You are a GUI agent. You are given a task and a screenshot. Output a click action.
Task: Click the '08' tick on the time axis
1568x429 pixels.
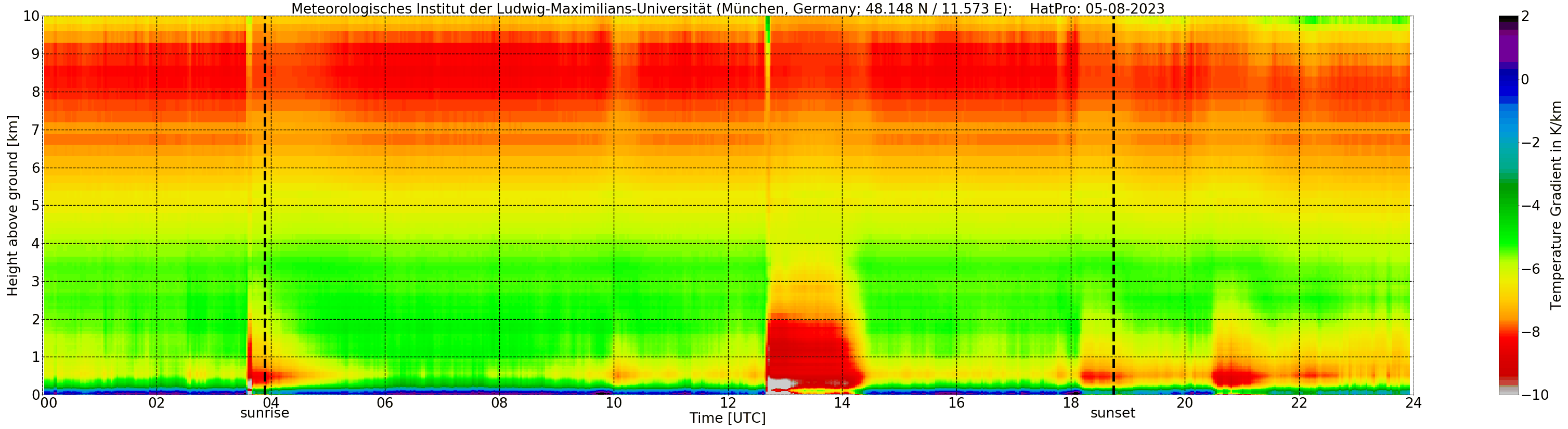point(499,403)
